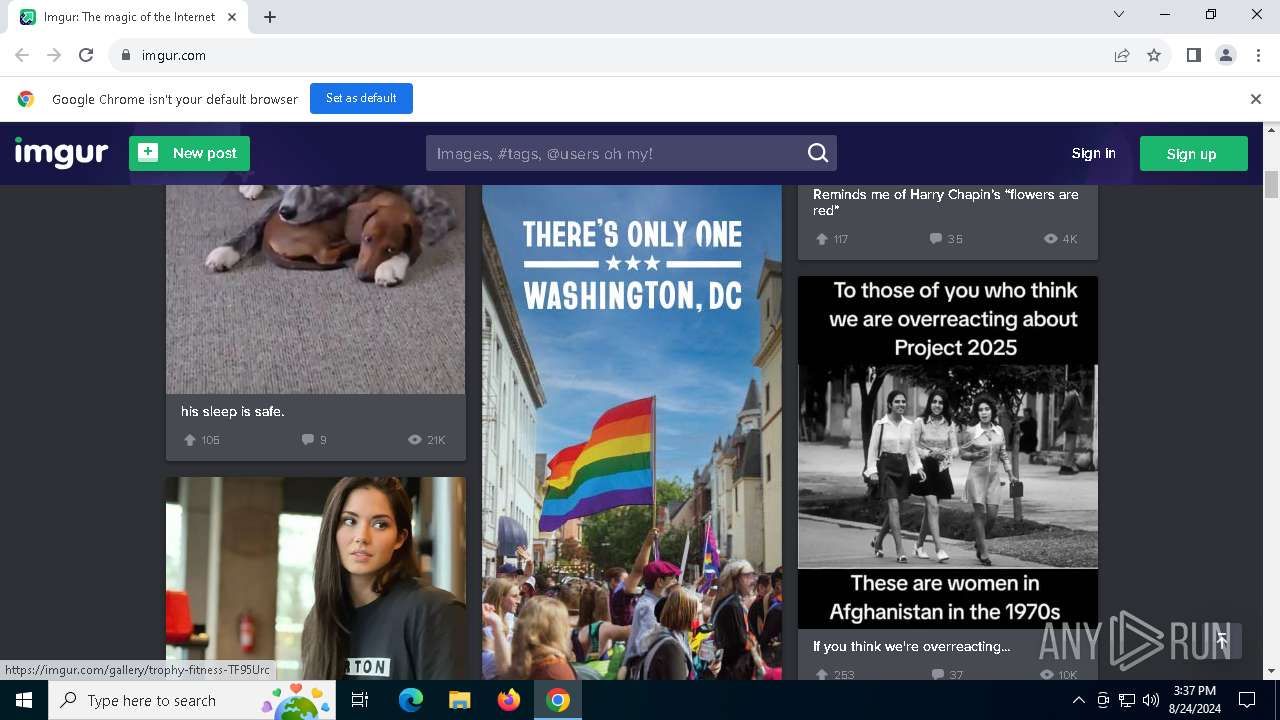Open the network icon in system tray
This screenshot has height=720, width=1280.
[1127, 700]
